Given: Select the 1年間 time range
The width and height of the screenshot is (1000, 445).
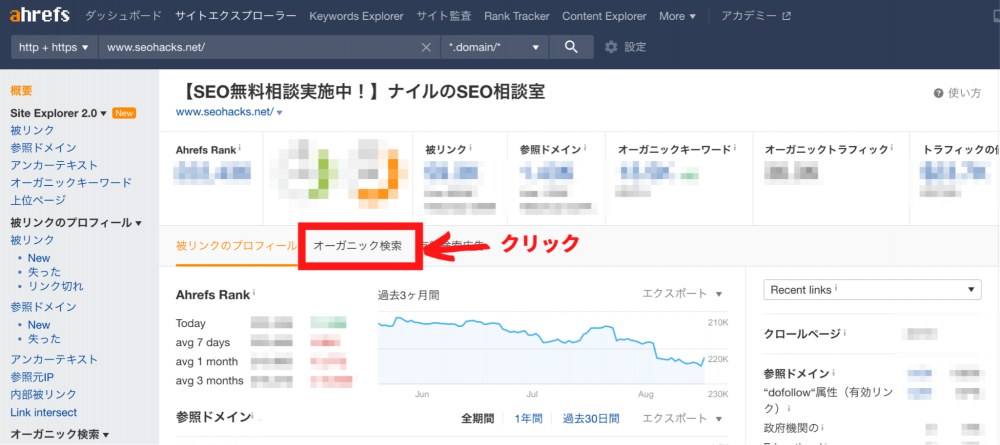Looking at the screenshot, I should 528,419.
